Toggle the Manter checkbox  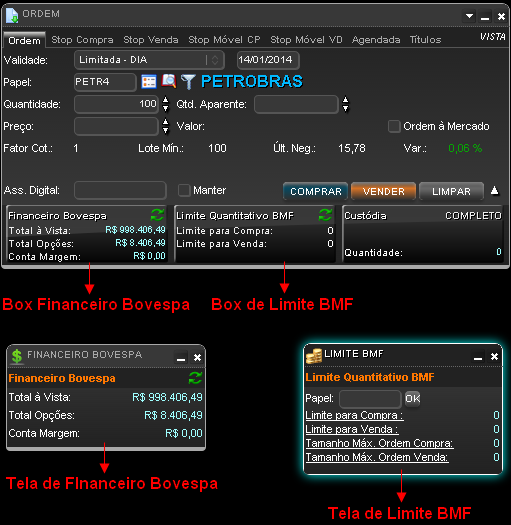pyautogui.click(x=184, y=190)
